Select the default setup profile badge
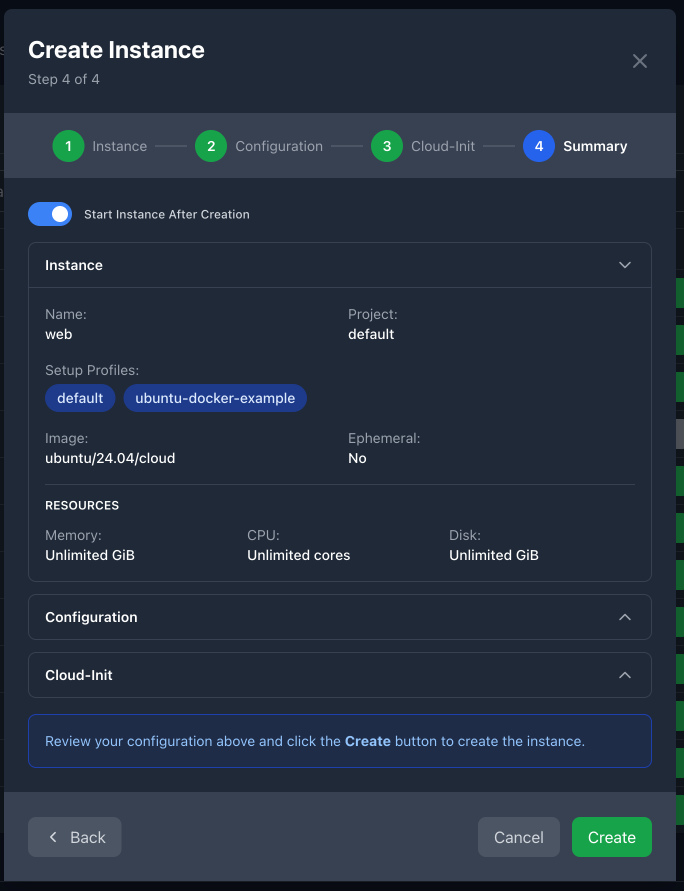This screenshot has height=891, width=684. point(79,398)
